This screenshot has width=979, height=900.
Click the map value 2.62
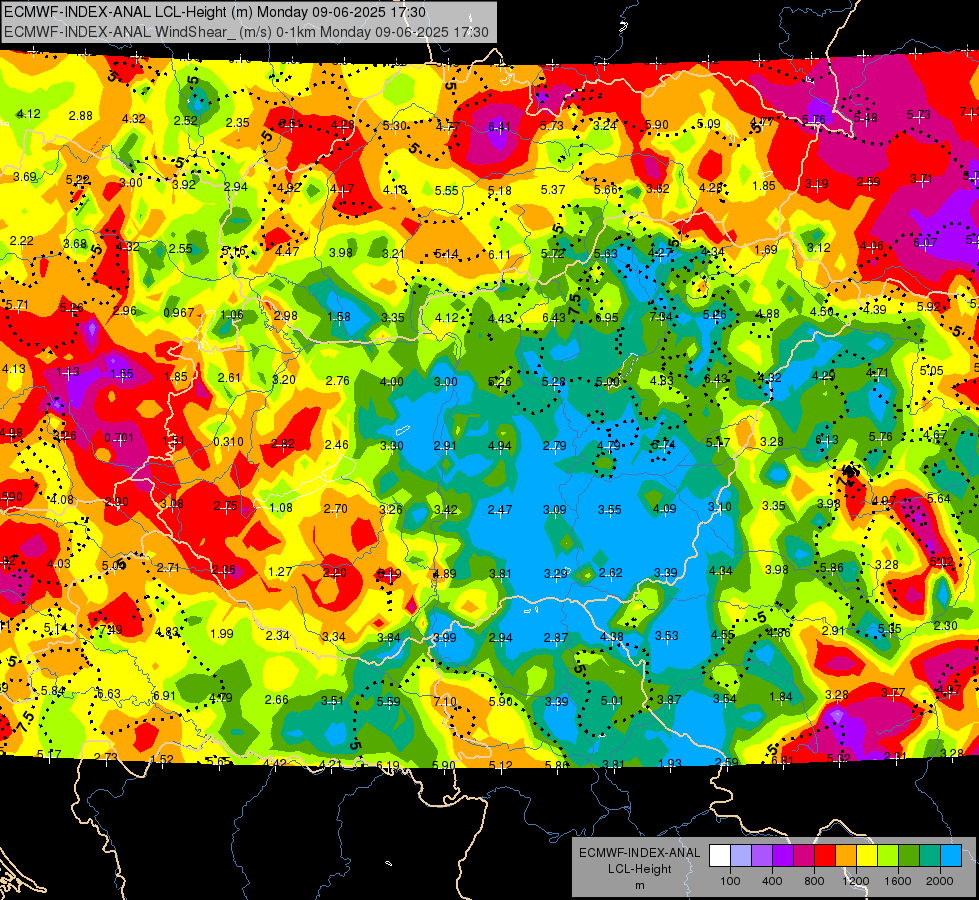pyautogui.click(x=610, y=572)
